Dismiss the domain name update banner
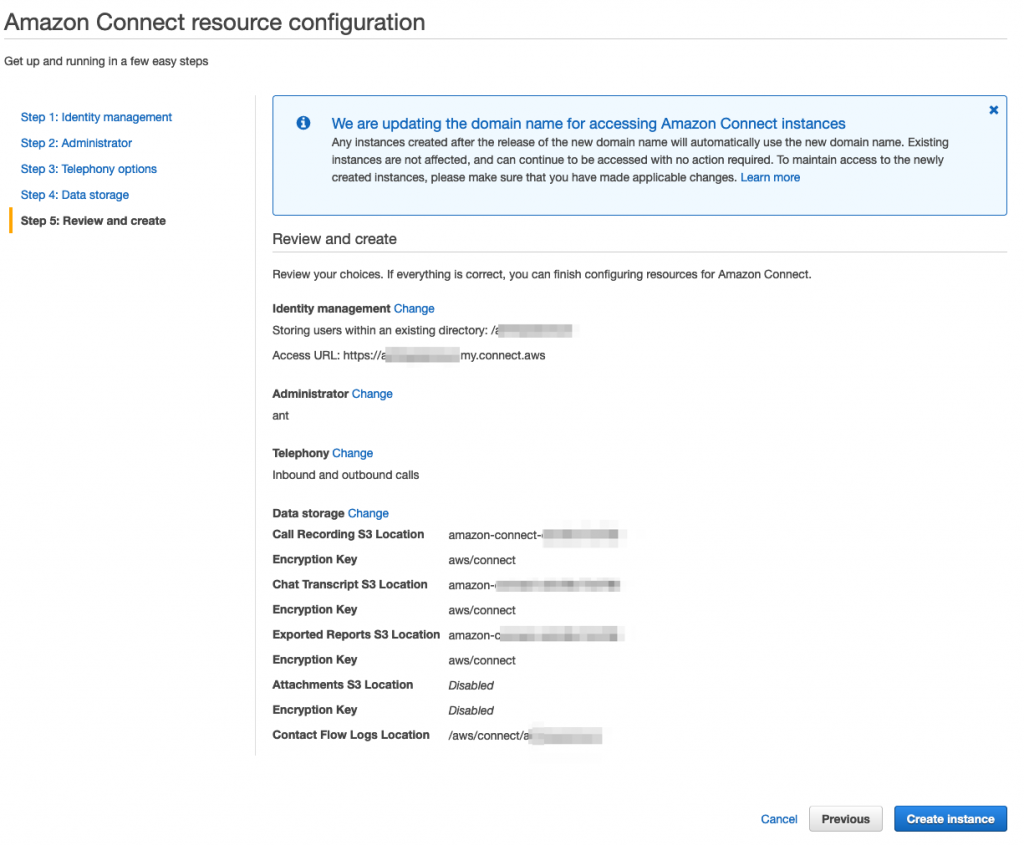The width and height of the screenshot is (1024, 845). 993,110
